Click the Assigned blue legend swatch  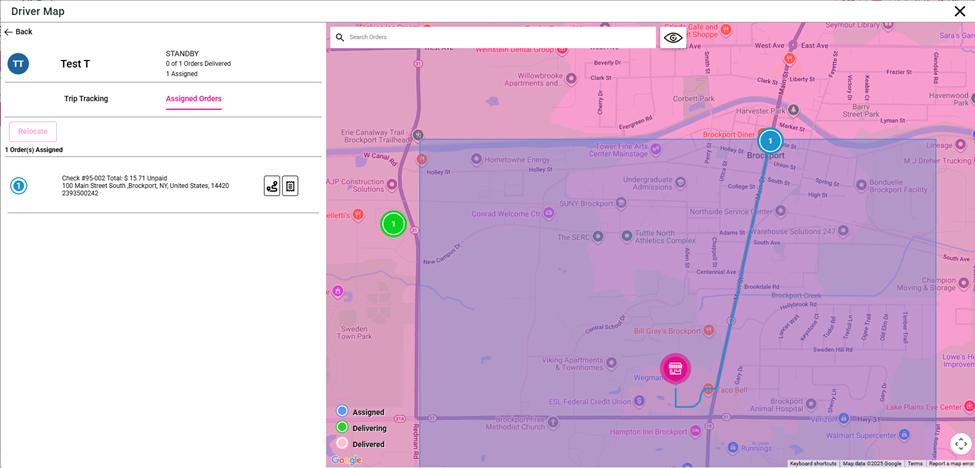342,411
